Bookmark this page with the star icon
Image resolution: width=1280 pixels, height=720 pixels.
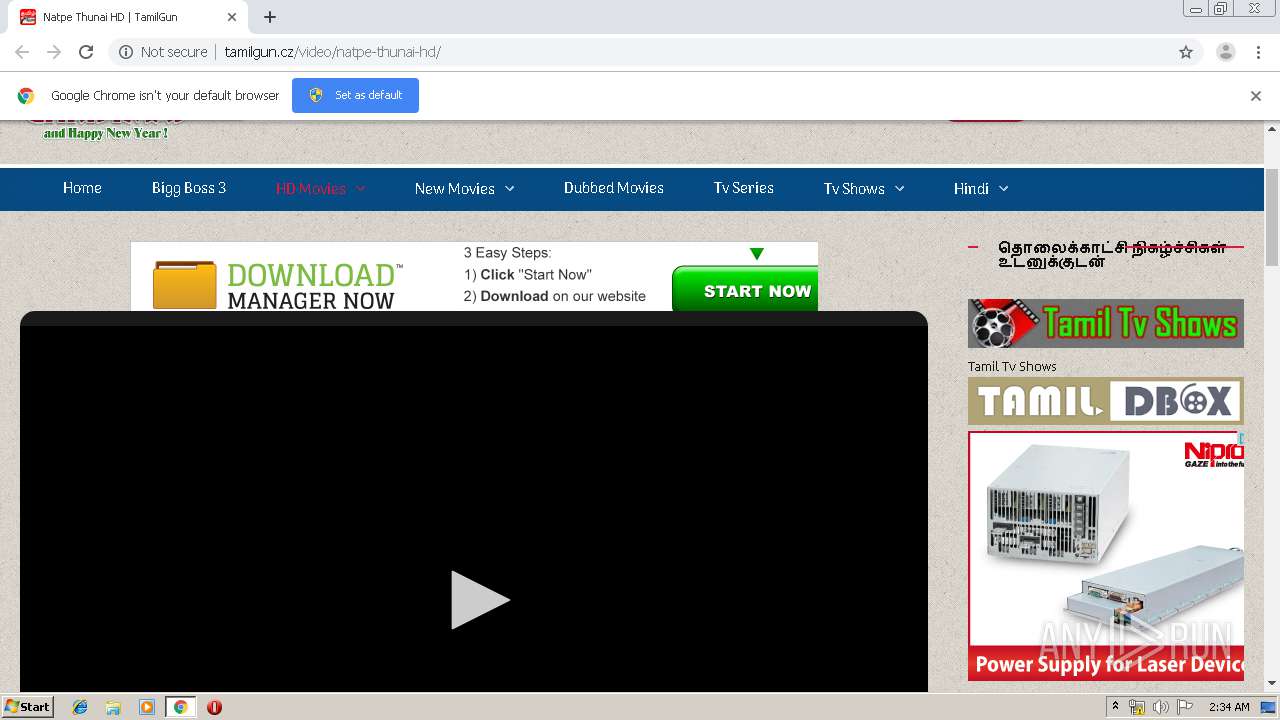coord(1186,52)
